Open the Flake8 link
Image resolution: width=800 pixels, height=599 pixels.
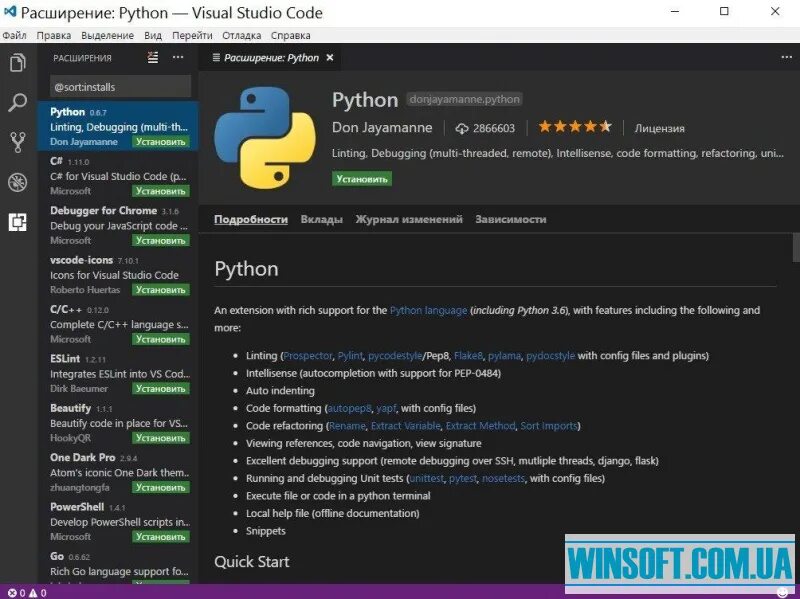coord(468,356)
